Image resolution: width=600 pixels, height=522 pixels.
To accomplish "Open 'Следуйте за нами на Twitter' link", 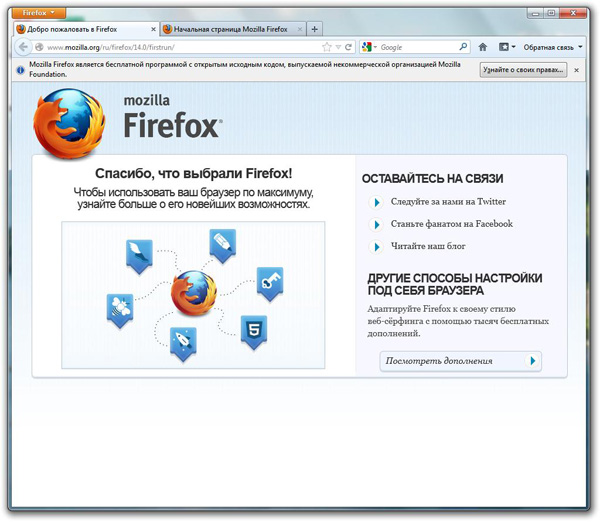I will click(x=448, y=202).
